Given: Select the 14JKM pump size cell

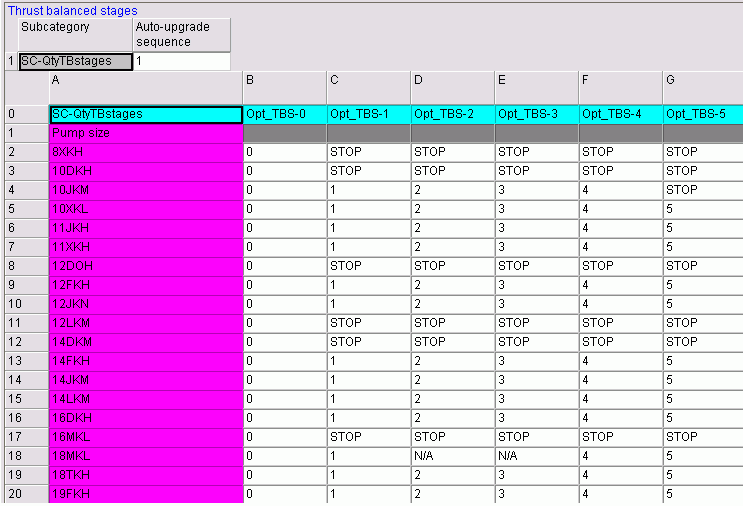Looking at the screenshot, I should click(146, 380).
